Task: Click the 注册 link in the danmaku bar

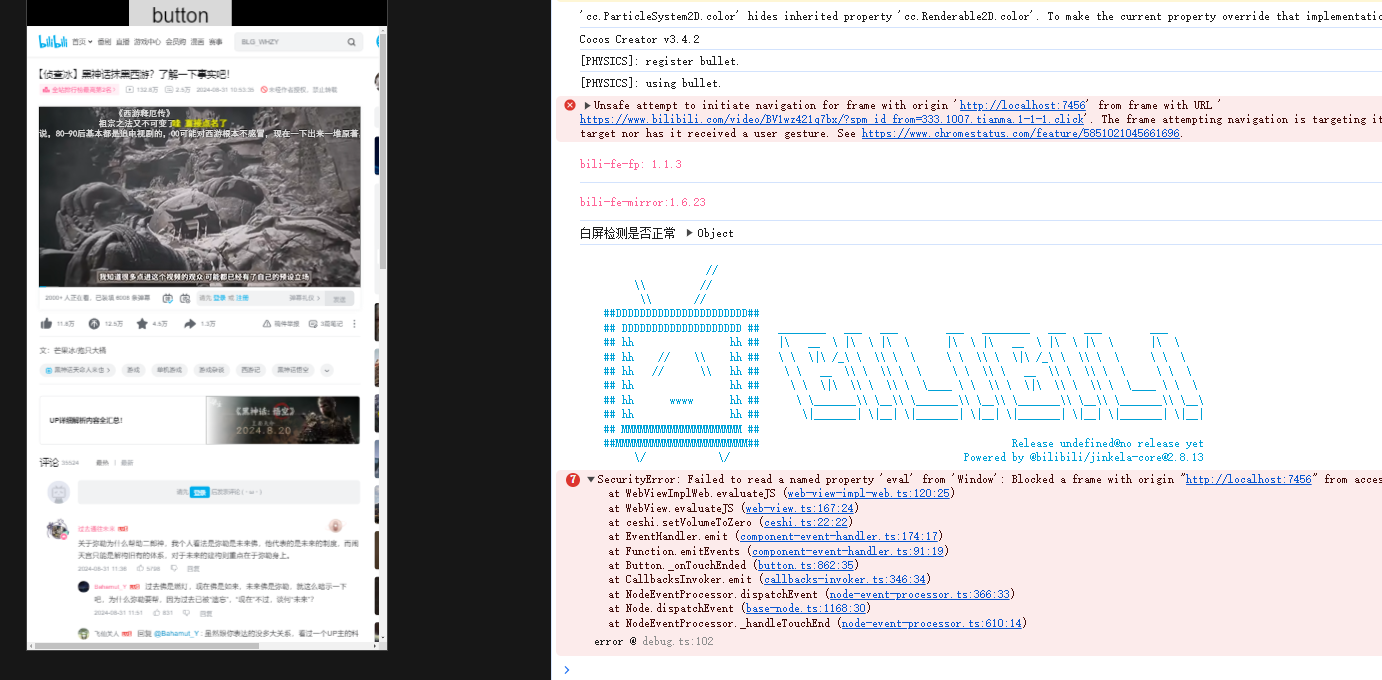Action: (x=242, y=298)
